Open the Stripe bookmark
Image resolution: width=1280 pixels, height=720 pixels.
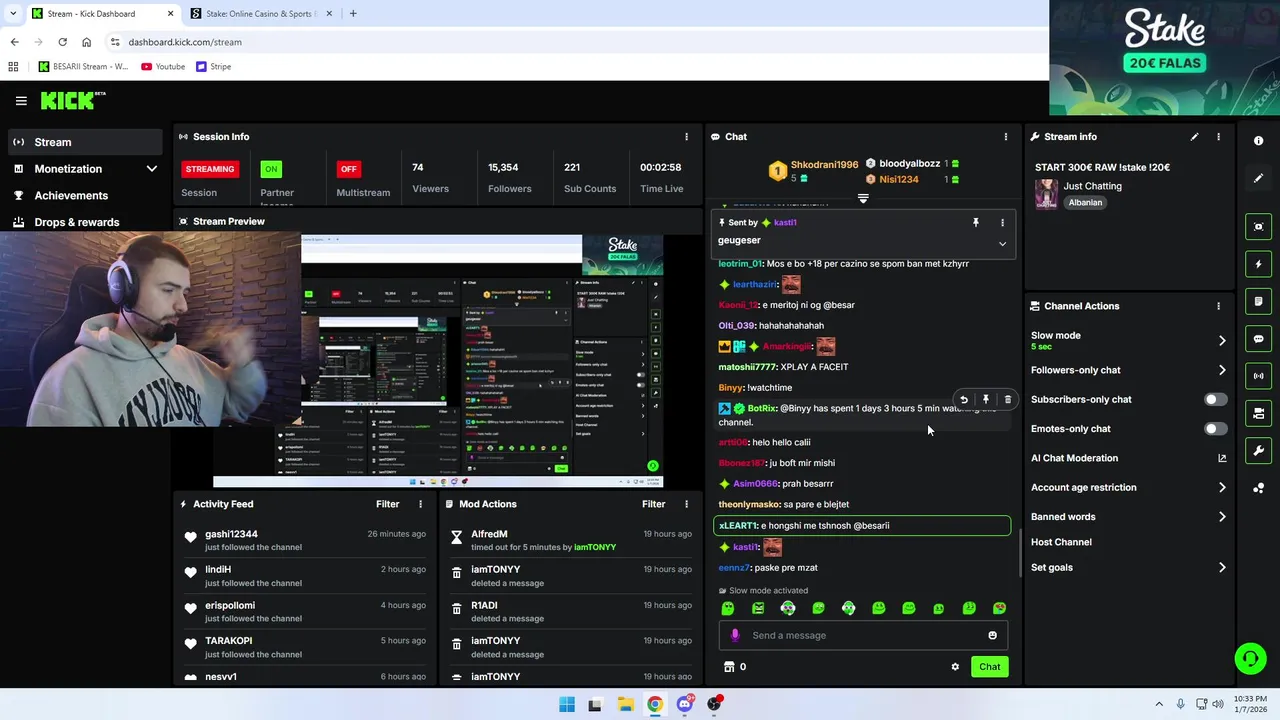(x=214, y=67)
